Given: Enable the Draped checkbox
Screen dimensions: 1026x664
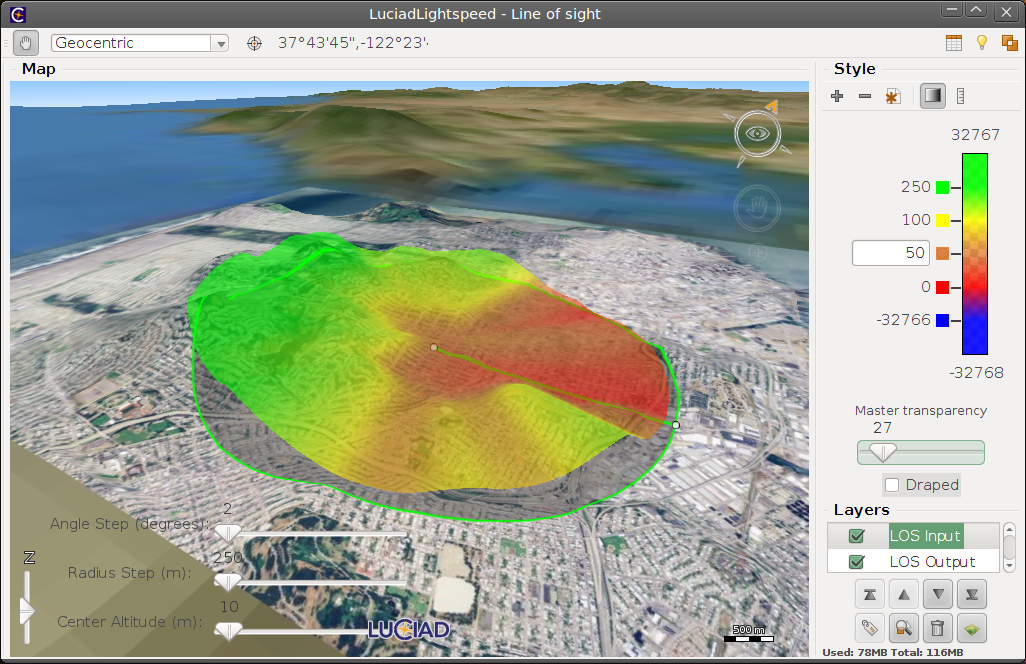Looking at the screenshot, I should tap(892, 485).
